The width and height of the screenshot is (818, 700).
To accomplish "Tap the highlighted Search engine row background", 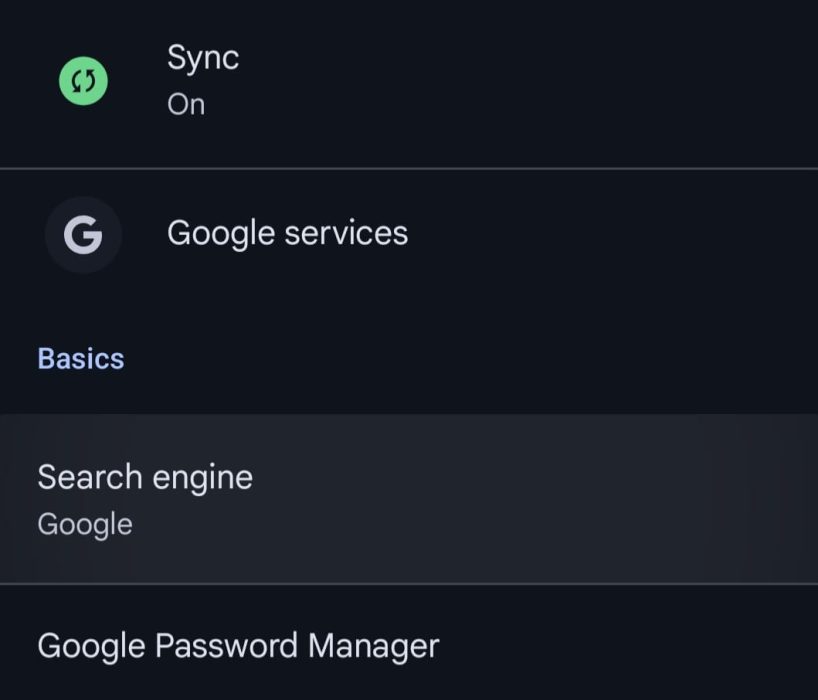I will (550, 500).
